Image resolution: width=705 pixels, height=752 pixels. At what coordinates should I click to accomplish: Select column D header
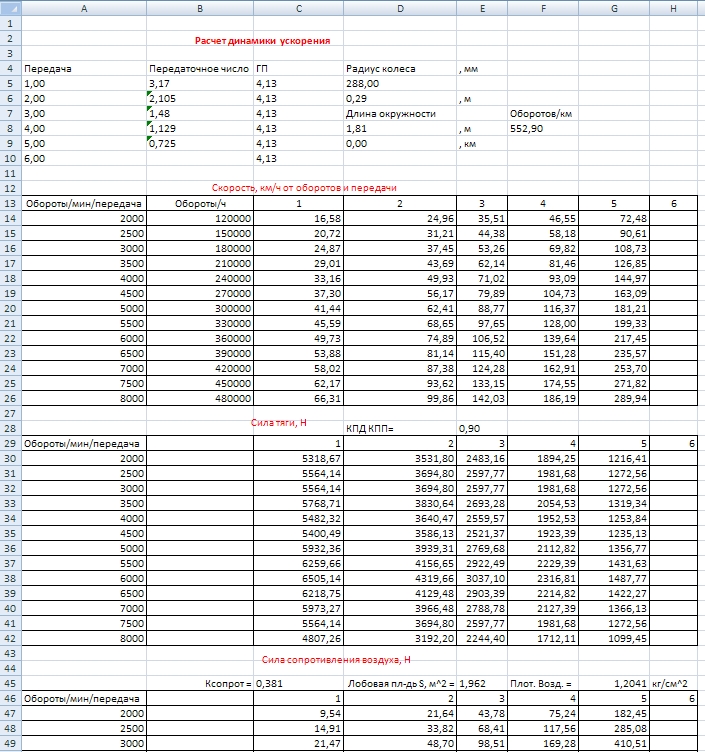tap(398, 8)
